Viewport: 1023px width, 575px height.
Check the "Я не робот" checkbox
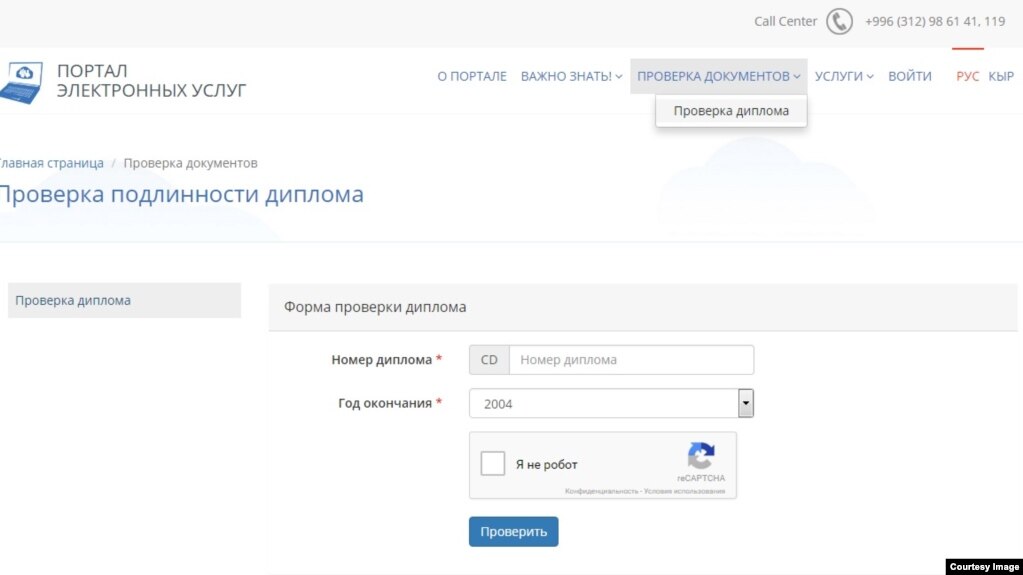493,463
